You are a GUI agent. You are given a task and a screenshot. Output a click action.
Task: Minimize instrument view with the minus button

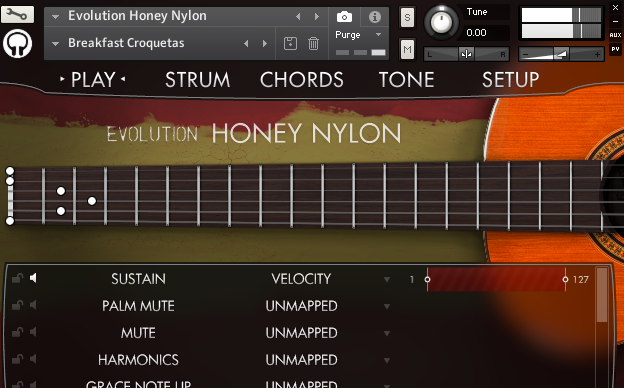[x=615, y=21]
